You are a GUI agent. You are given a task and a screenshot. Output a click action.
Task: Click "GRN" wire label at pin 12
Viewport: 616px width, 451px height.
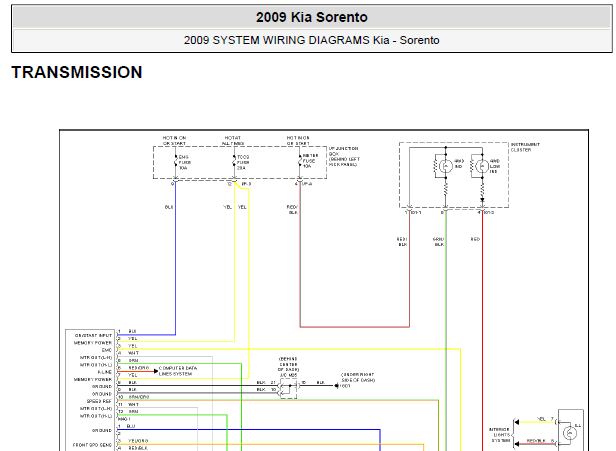click(134, 411)
